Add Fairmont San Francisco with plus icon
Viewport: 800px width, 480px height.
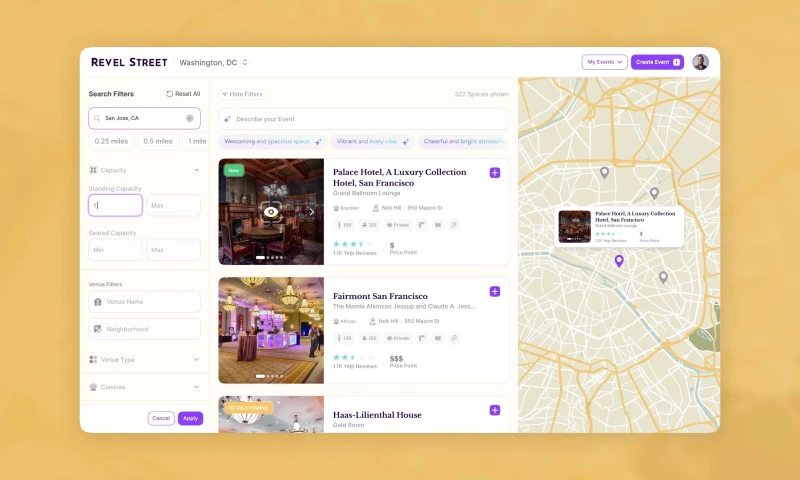(x=495, y=292)
